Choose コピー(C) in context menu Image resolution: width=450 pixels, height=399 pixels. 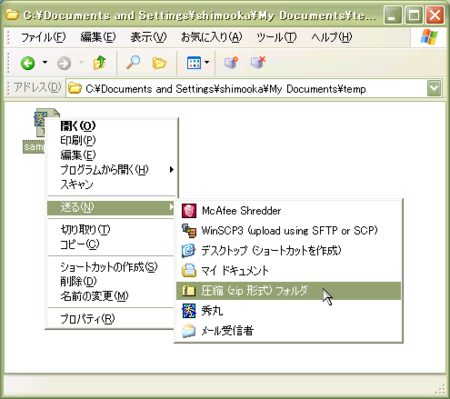click(x=111, y=244)
